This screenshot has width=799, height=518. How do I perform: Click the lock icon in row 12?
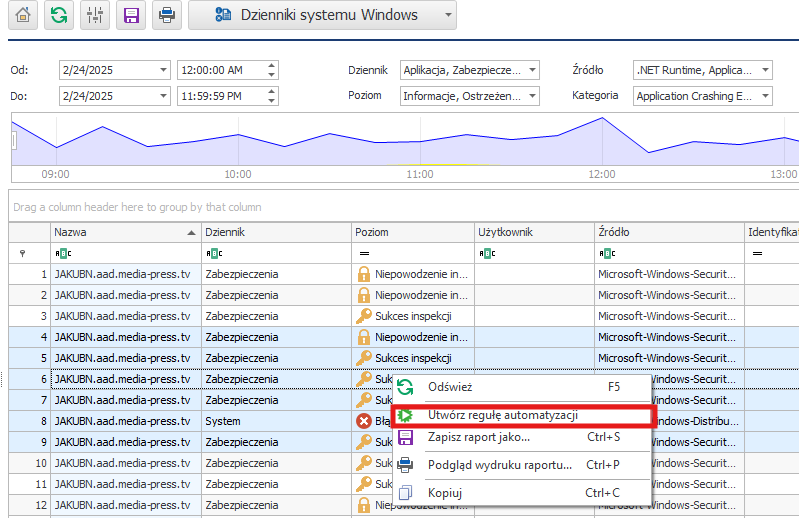[363, 505]
